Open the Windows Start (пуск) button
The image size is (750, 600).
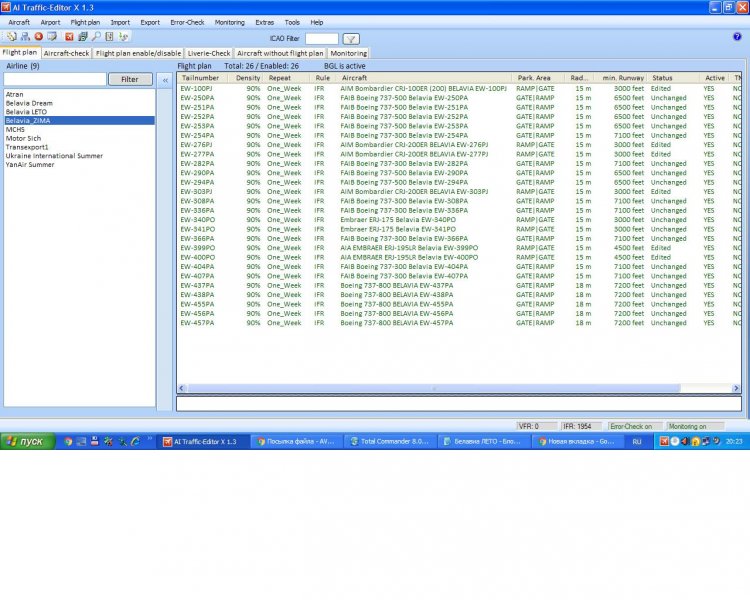tap(28, 442)
